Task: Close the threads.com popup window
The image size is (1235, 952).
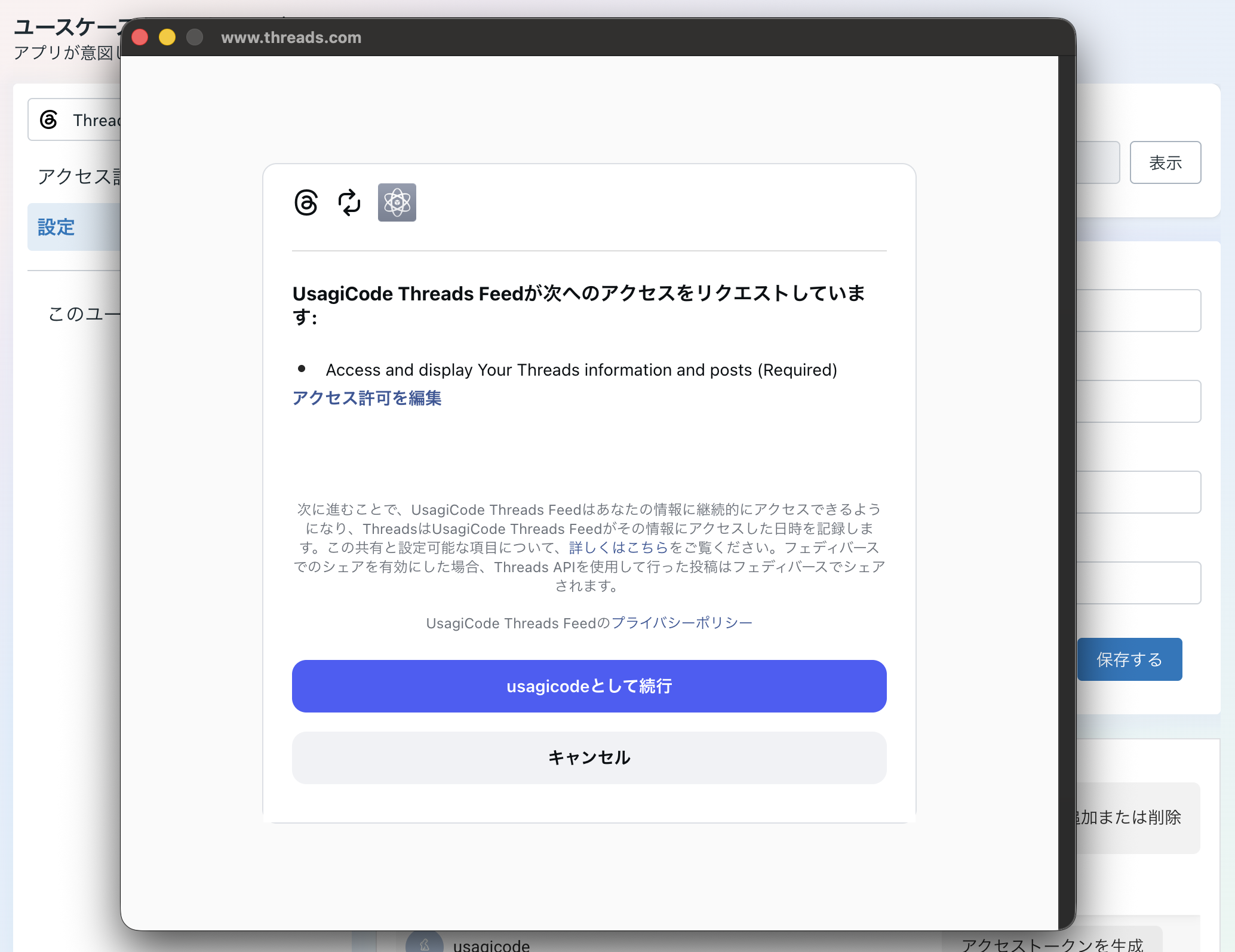Action: 140,37
